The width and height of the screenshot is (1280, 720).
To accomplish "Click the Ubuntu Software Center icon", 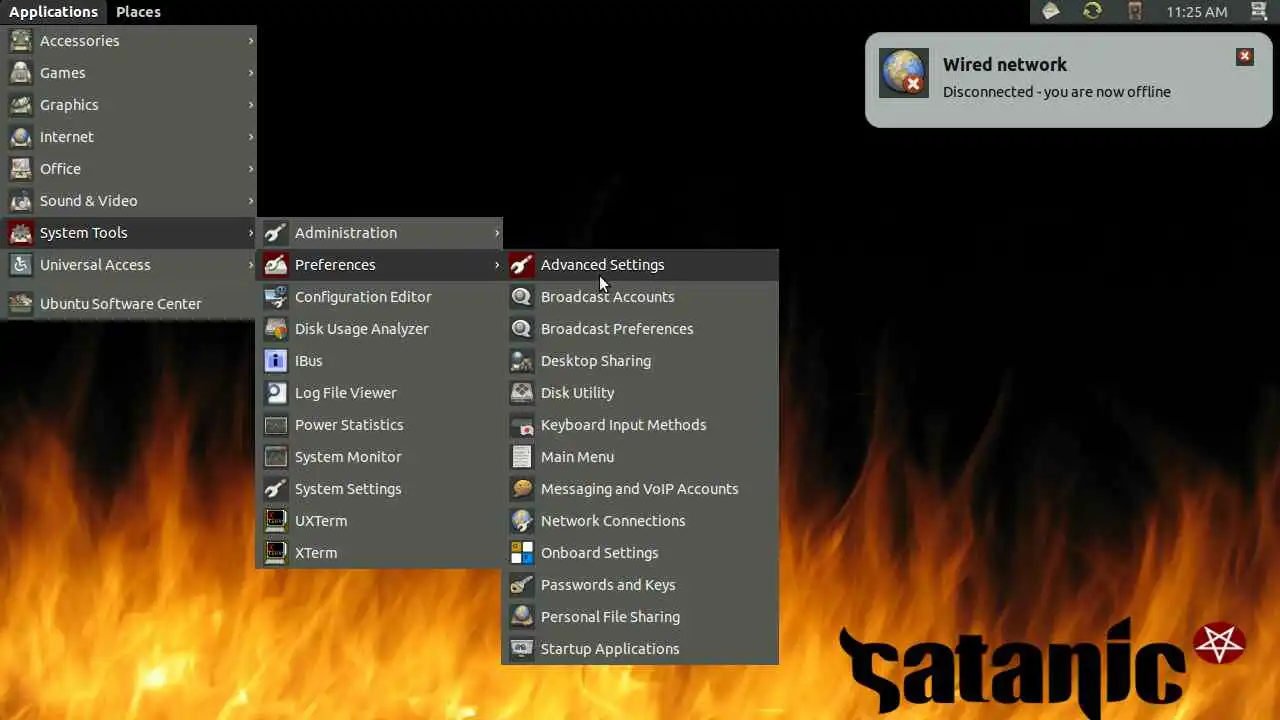I will pos(21,304).
